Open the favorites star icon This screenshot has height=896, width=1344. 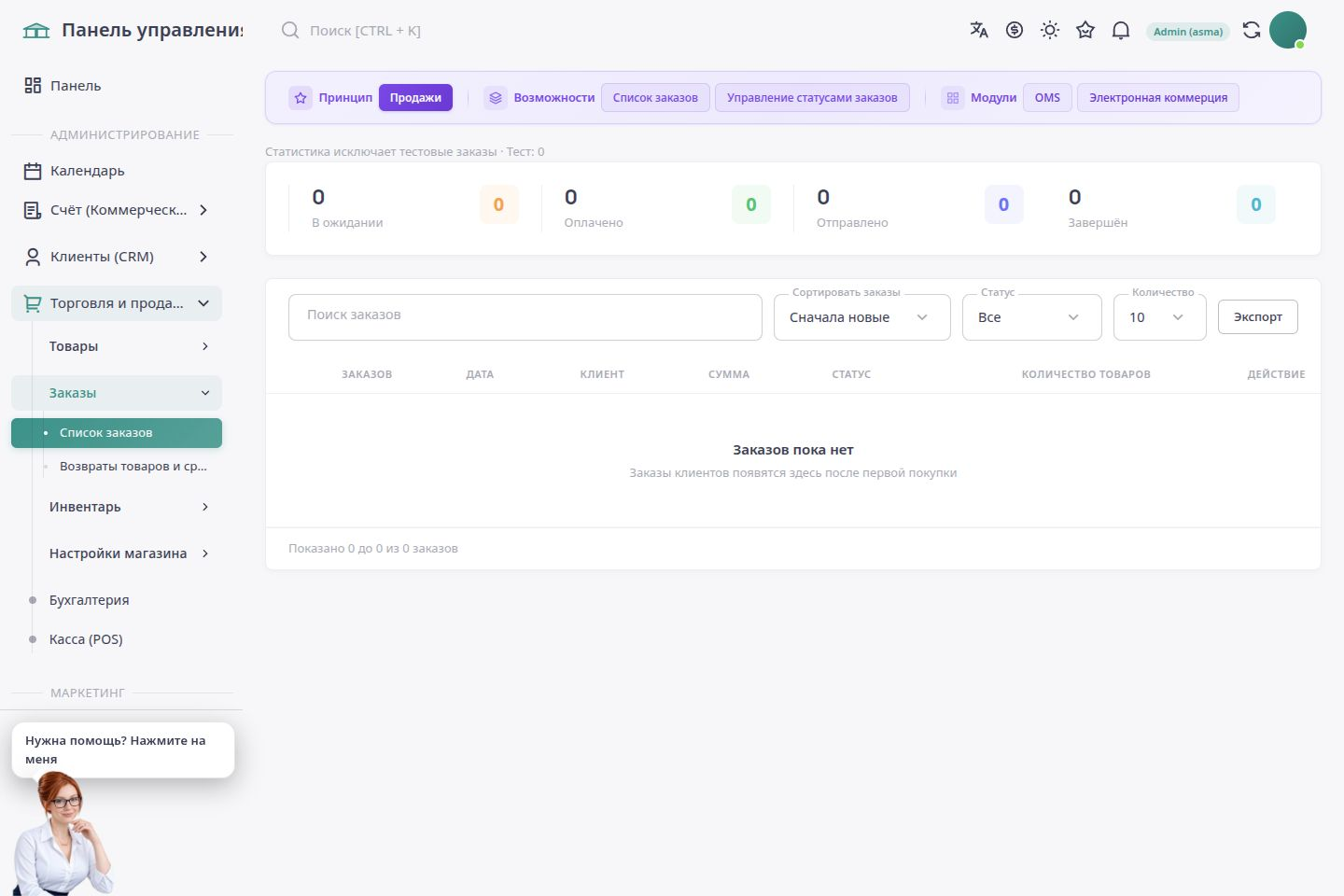click(1085, 30)
